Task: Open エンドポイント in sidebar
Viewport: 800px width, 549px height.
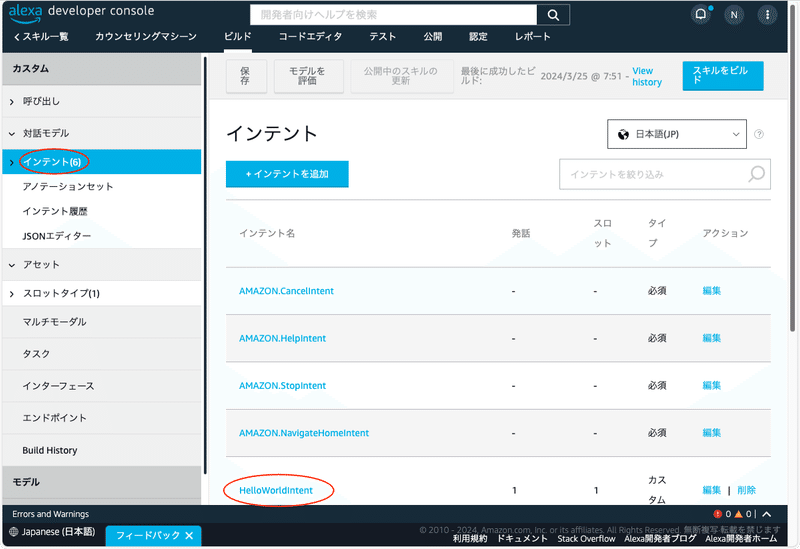Action: click(55, 418)
